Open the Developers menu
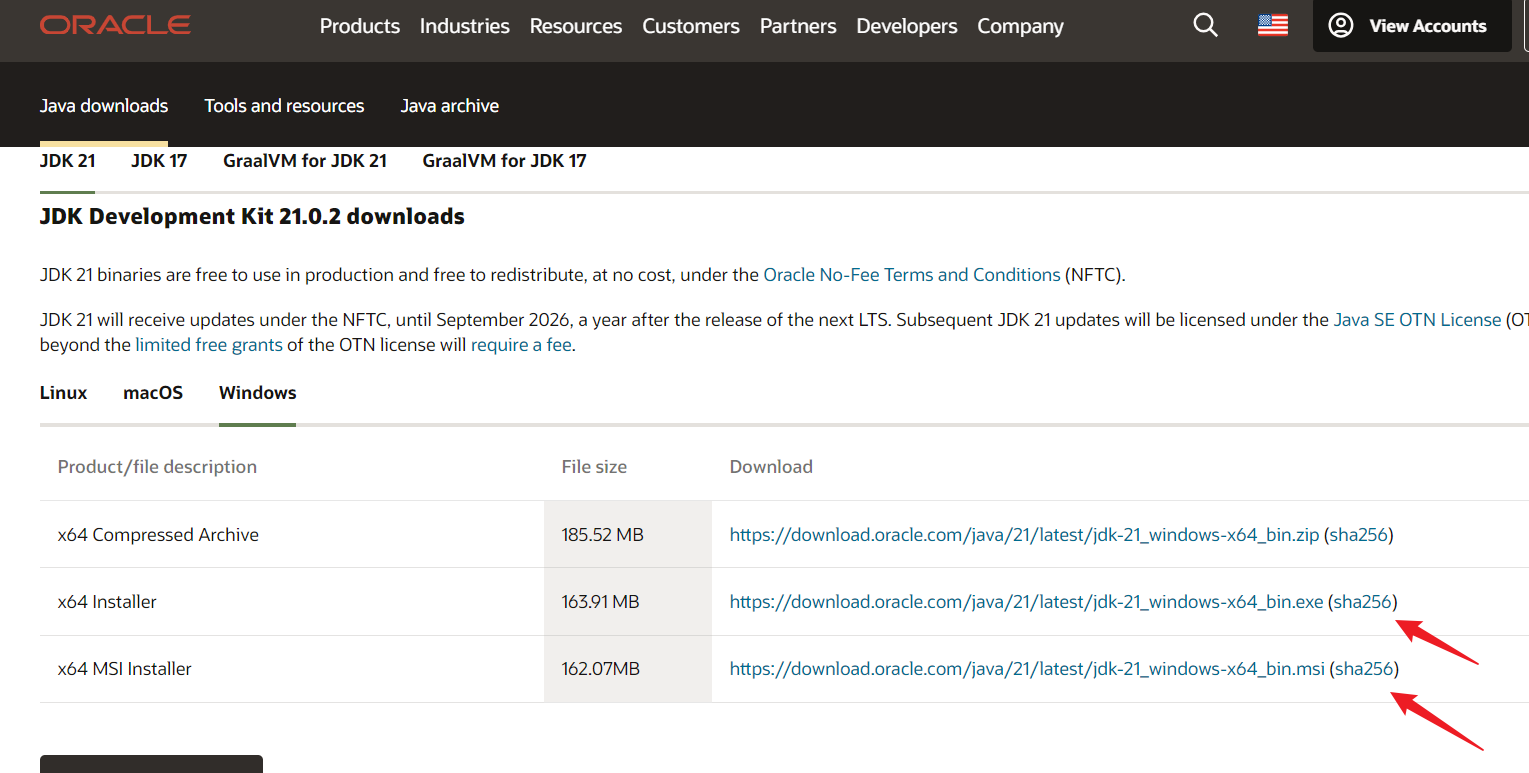 pos(907,26)
